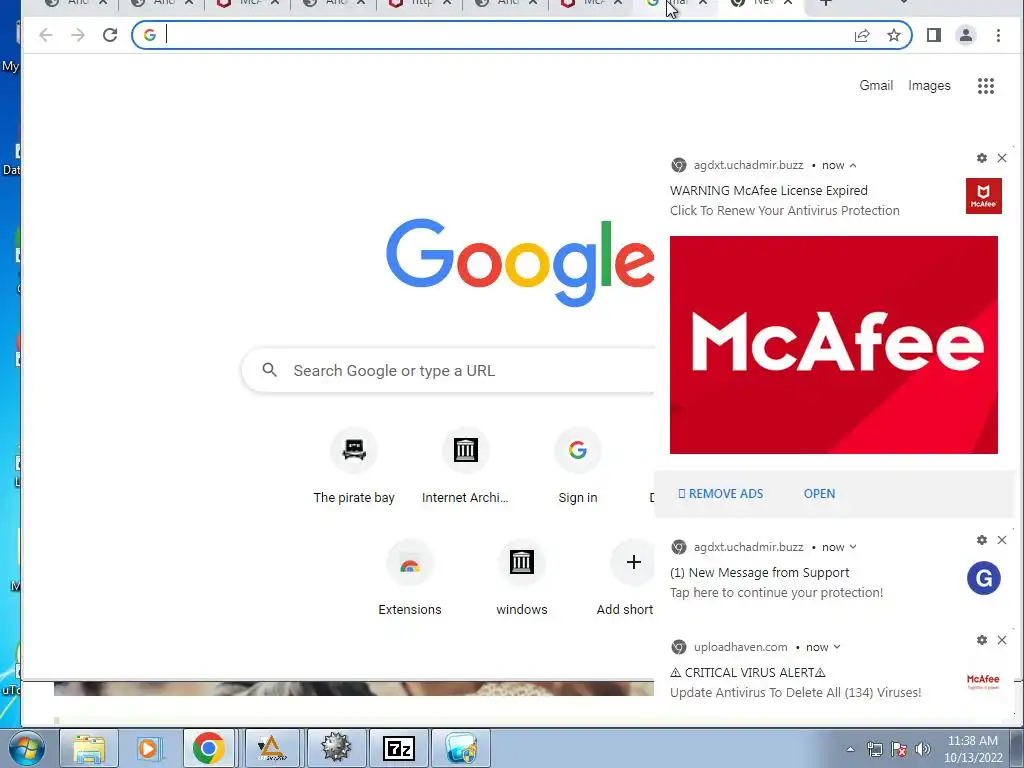
Task: Dismiss the McAfee License Expired notification
Action: point(1002,158)
